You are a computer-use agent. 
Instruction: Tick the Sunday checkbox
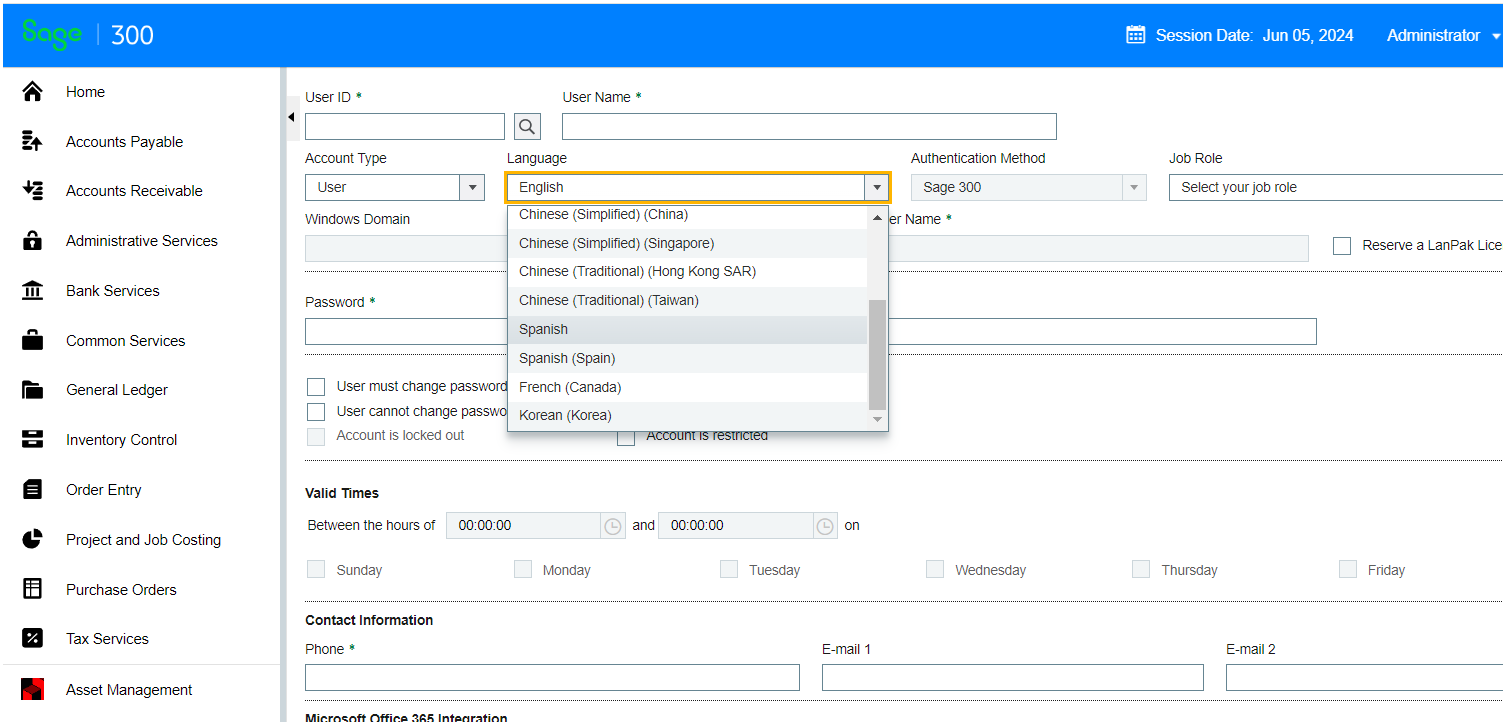[316, 569]
